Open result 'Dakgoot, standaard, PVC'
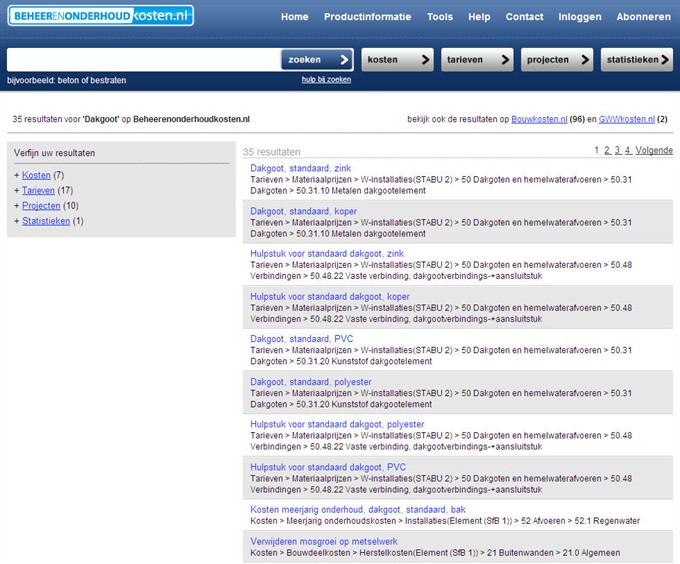The height and width of the screenshot is (564, 680). pos(301,339)
